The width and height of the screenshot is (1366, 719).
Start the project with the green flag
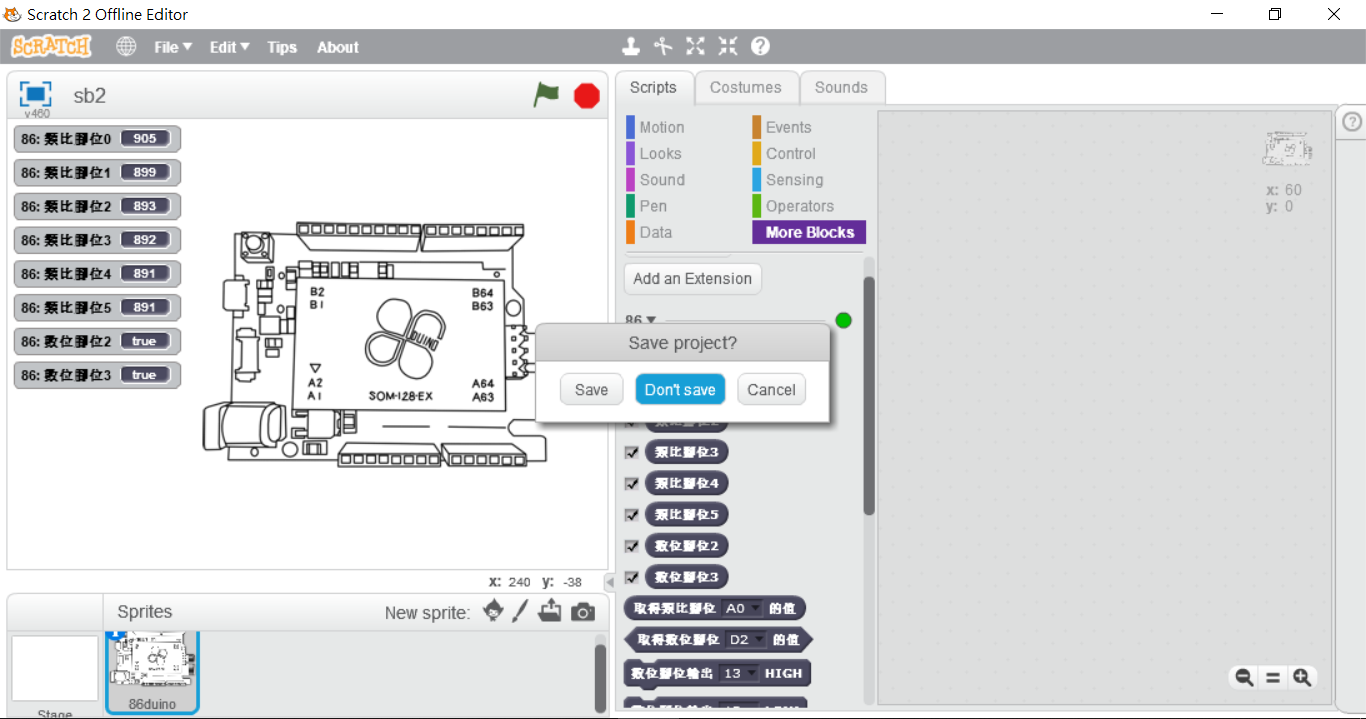pos(546,95)
